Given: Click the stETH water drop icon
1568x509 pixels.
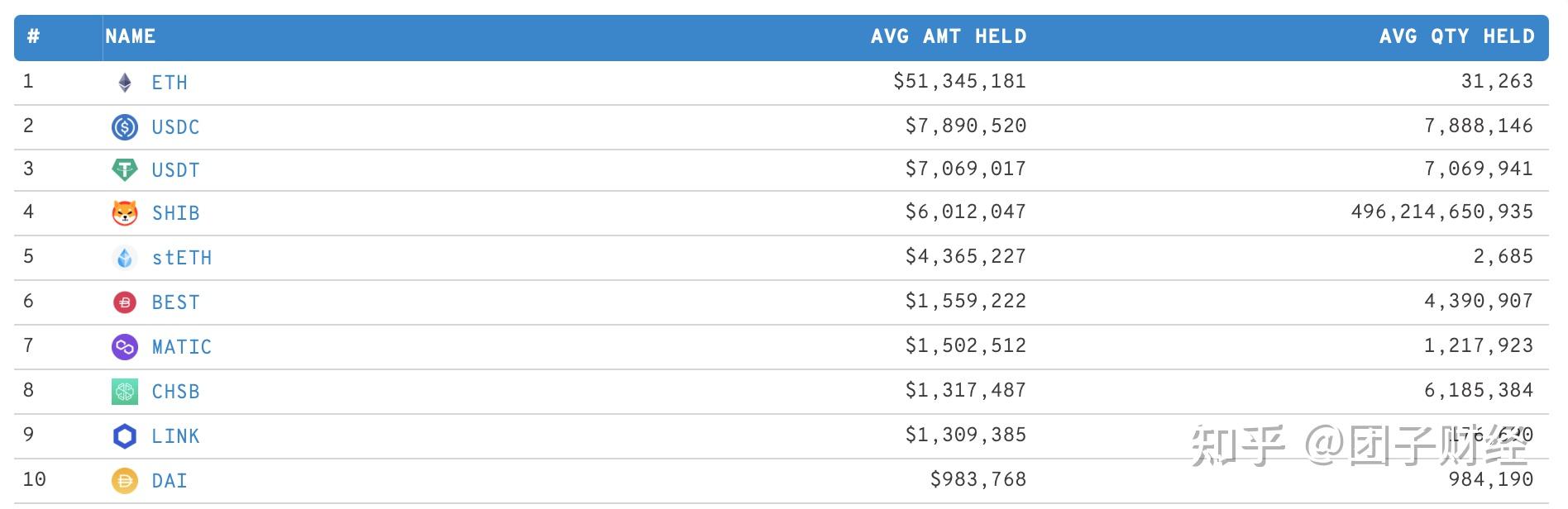Looking at the screenshot, I should point(125,258).
